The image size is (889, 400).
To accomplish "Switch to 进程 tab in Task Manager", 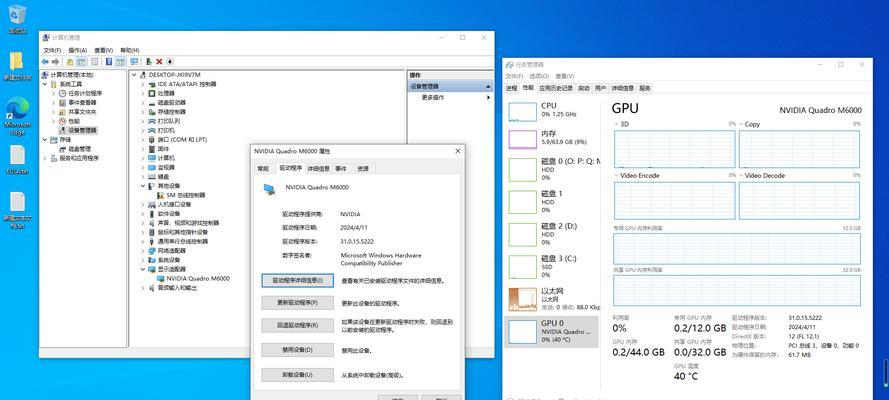I will (512, 88).
